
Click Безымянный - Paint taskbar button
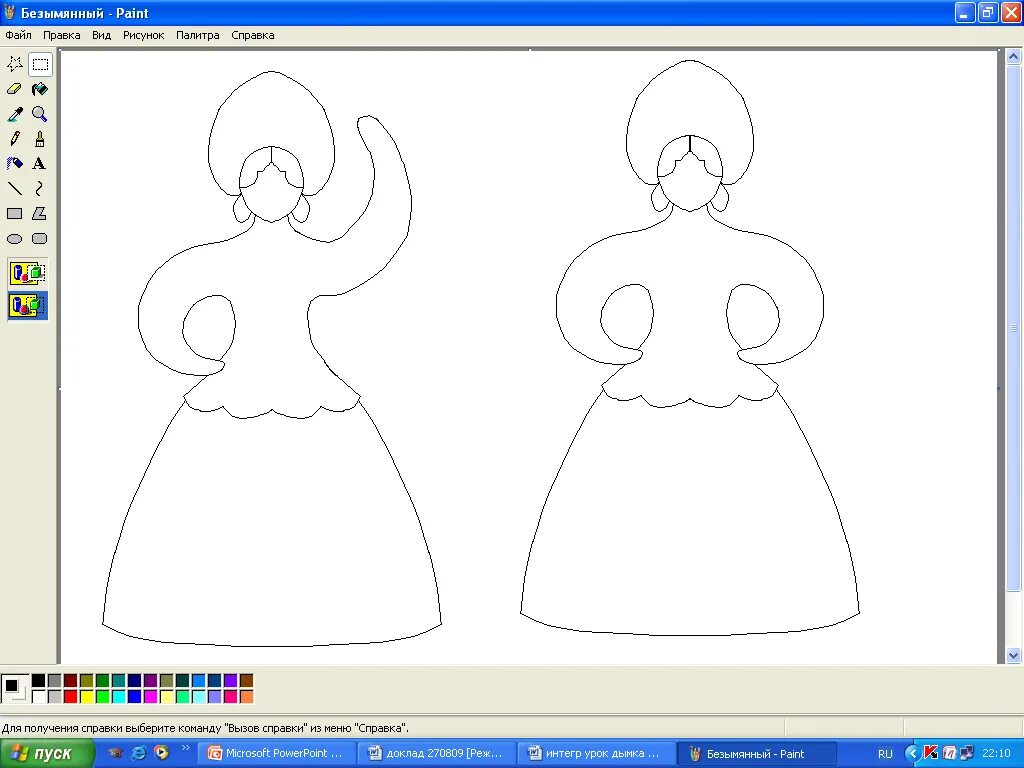(x=758, y=754)
